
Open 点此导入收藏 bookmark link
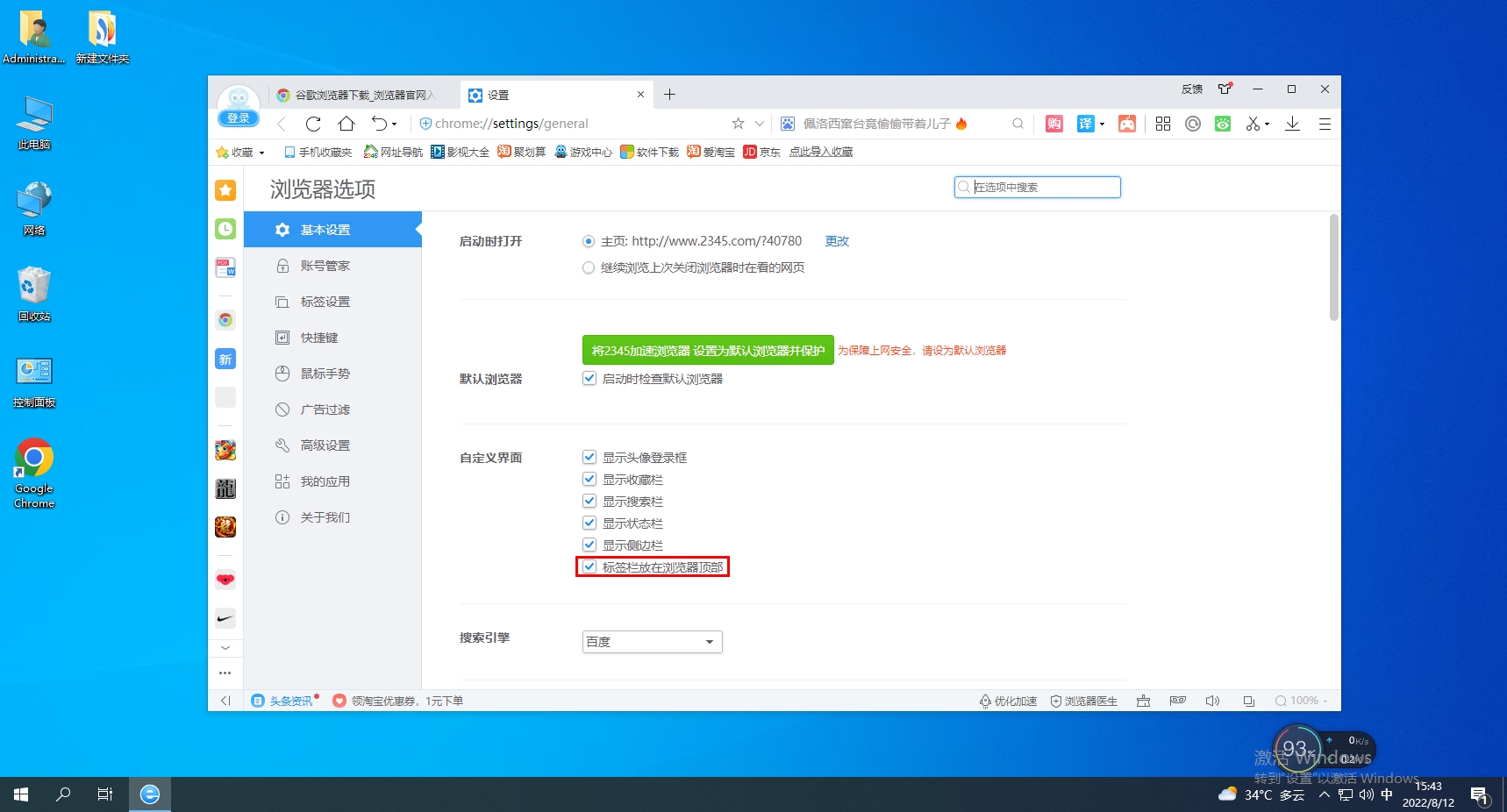click(x=821, y=153)
